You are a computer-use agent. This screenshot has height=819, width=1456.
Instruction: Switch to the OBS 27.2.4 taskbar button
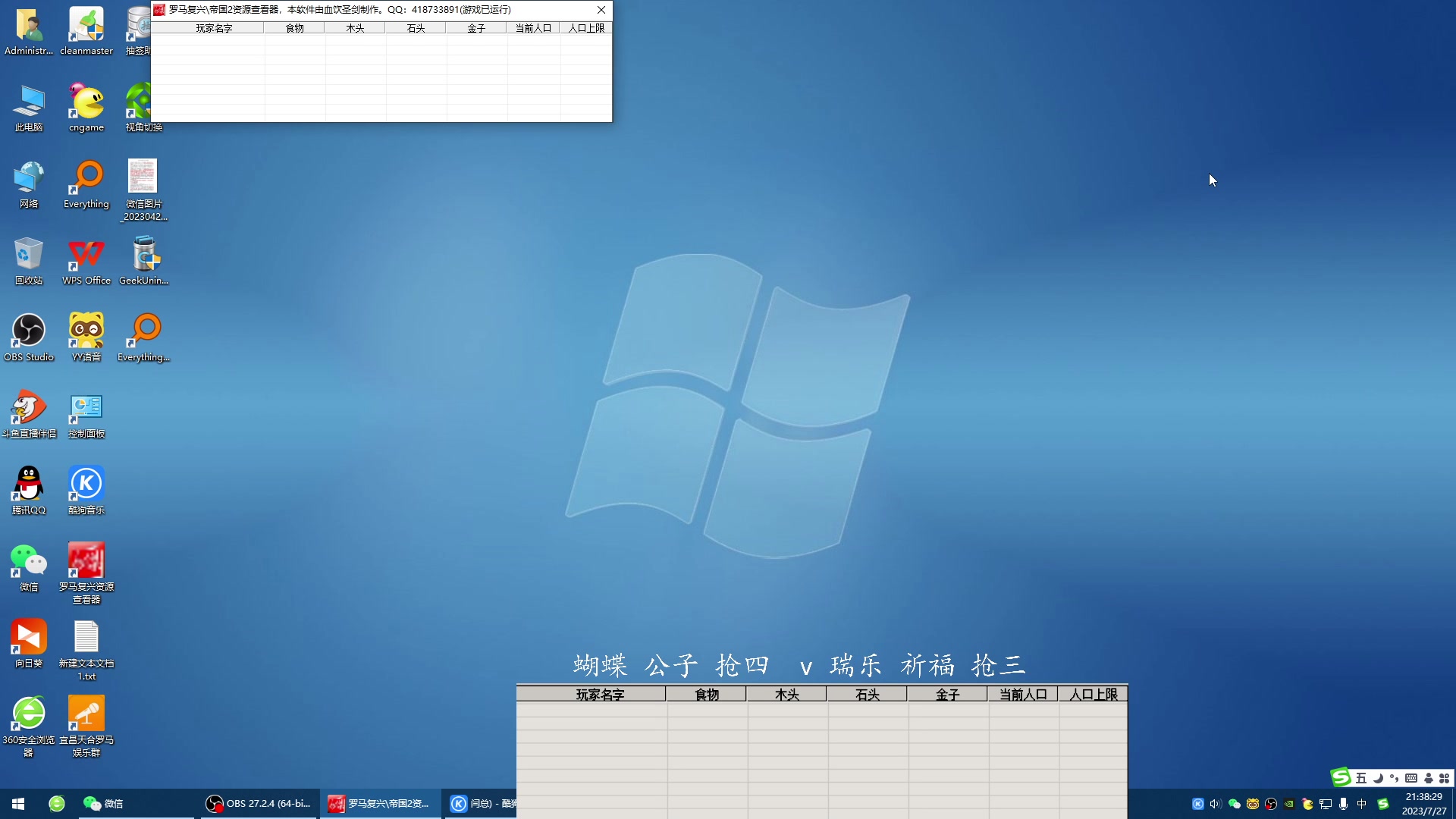pos(259,804)
